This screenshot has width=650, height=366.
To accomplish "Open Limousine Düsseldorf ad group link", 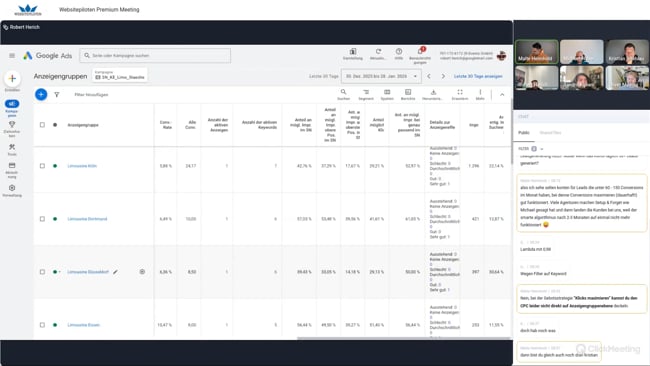I will (x=88, y=272).
